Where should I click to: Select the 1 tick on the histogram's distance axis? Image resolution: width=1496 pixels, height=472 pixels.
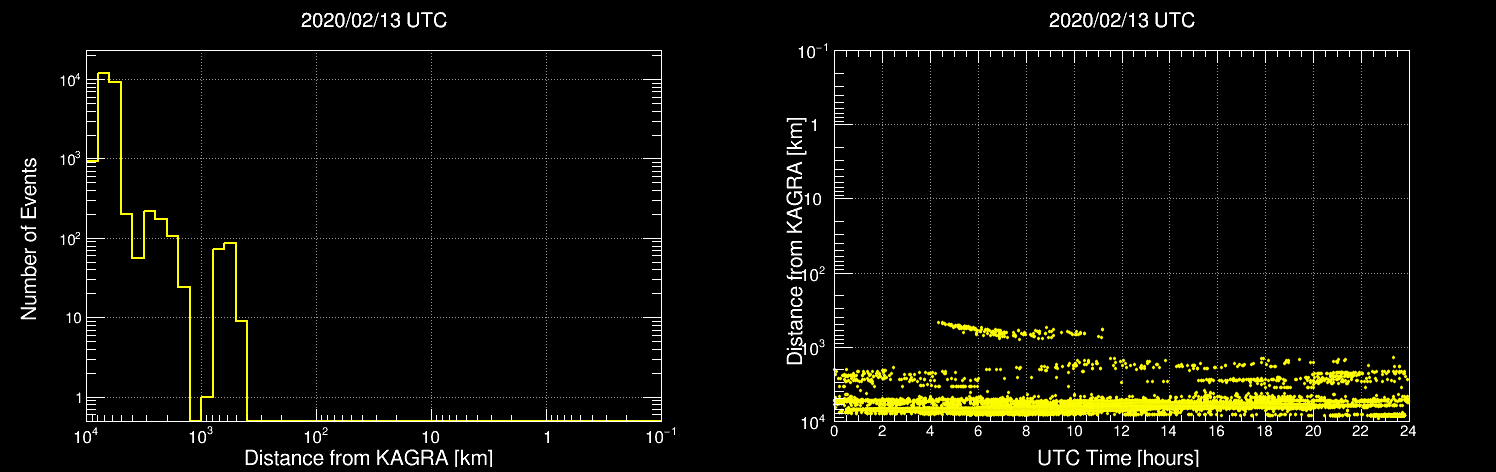click(x=547, y=437)
